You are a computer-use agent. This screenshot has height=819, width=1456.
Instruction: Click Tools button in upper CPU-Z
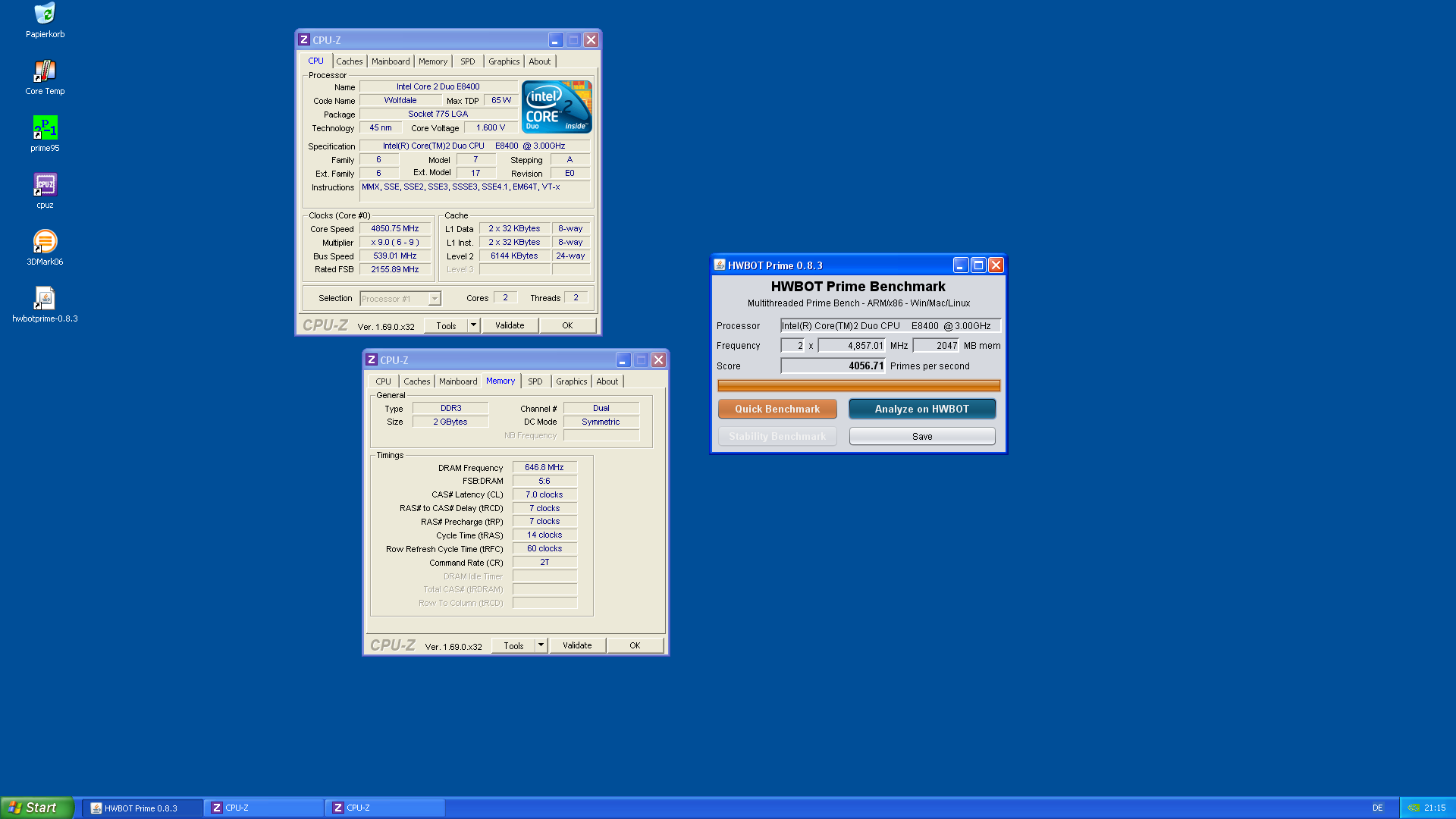click(446, 325)
